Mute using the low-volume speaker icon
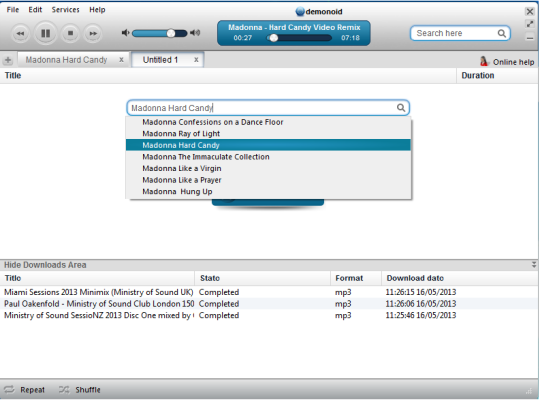The width and height of the screenshot is (540, 404). [125, 33]
